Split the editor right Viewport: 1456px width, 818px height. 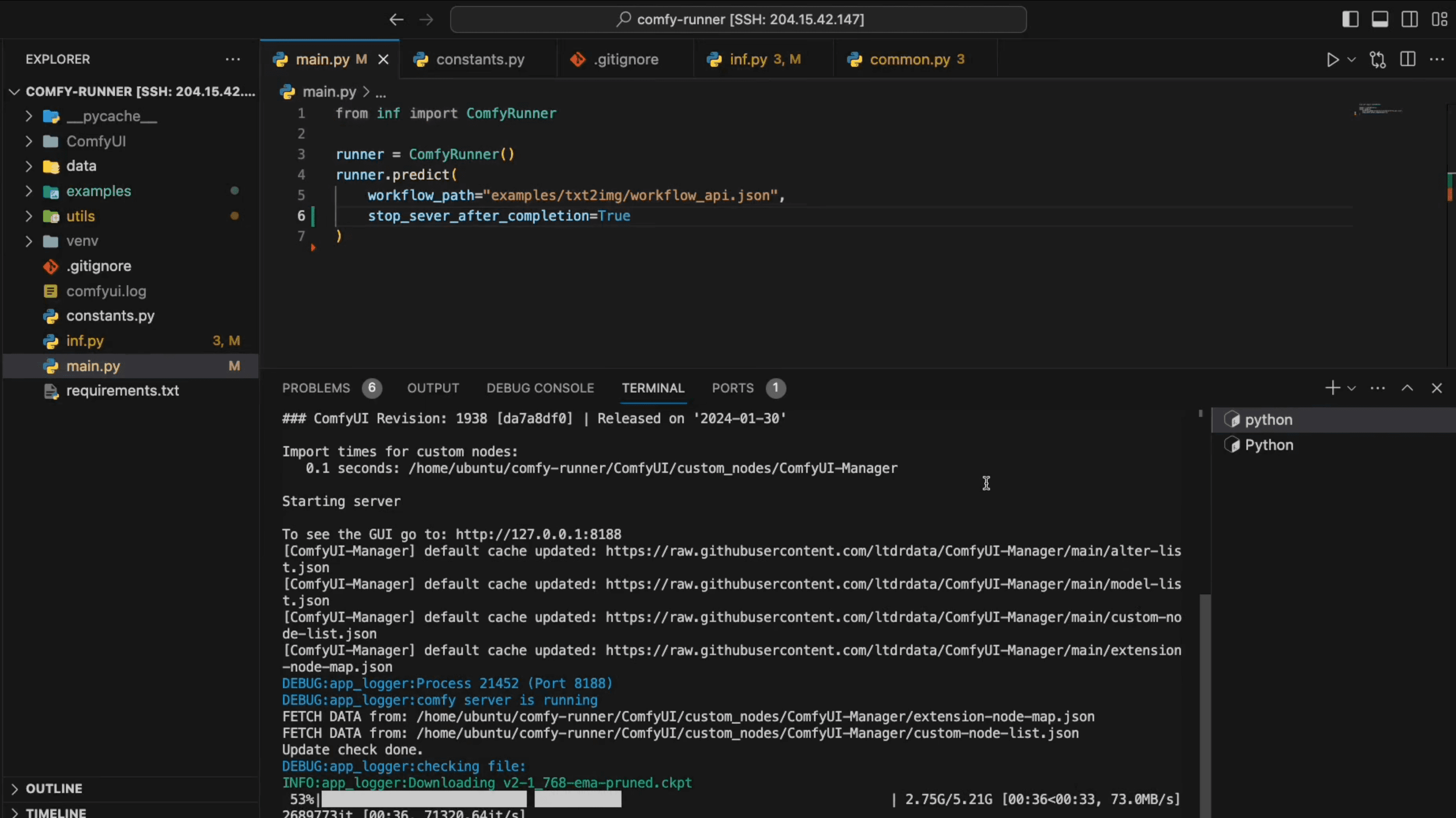pos(1408,59)
